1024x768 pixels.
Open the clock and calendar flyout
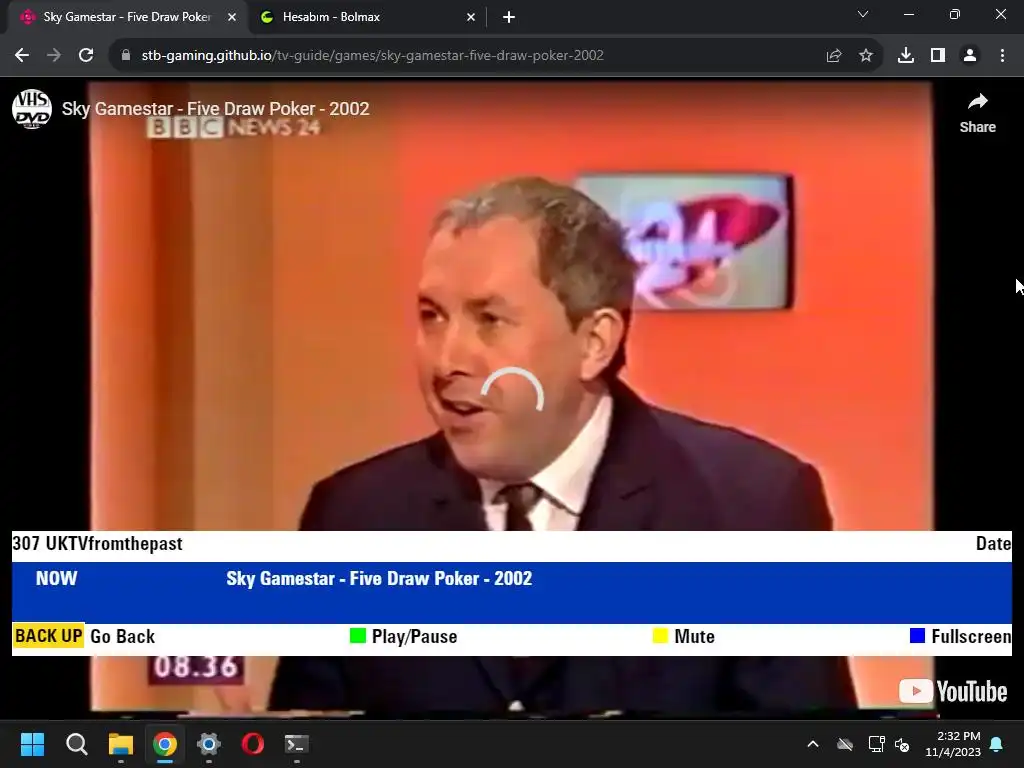click(953, 744)
